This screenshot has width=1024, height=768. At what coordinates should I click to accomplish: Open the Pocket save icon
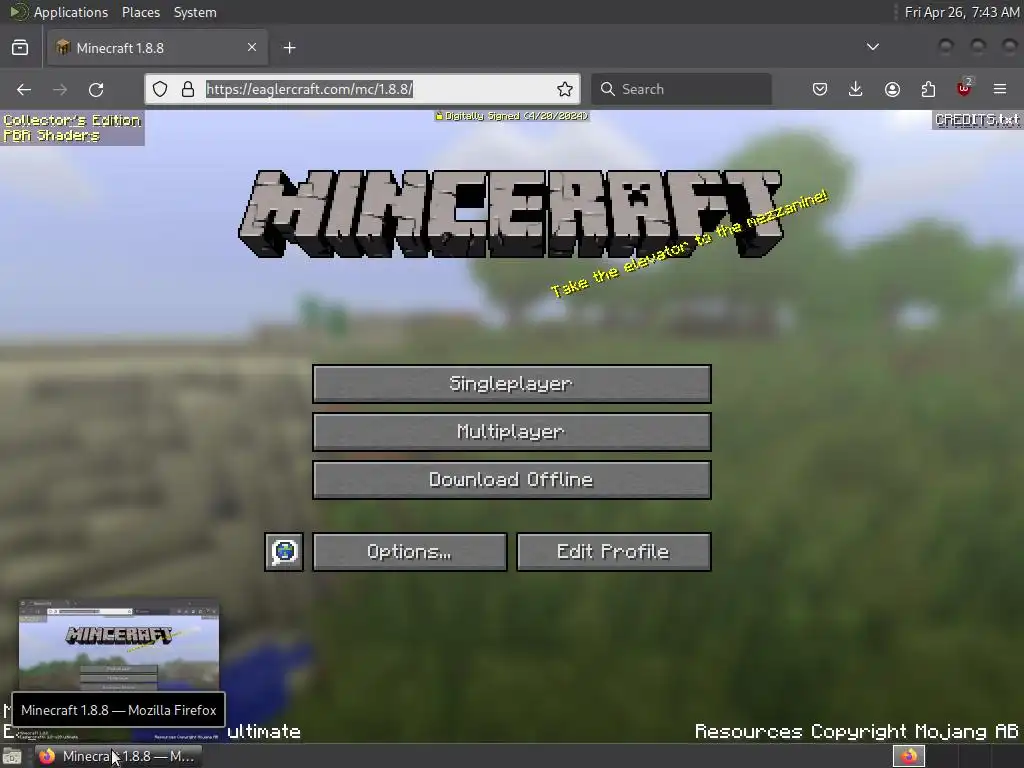(x=820, y=89)
